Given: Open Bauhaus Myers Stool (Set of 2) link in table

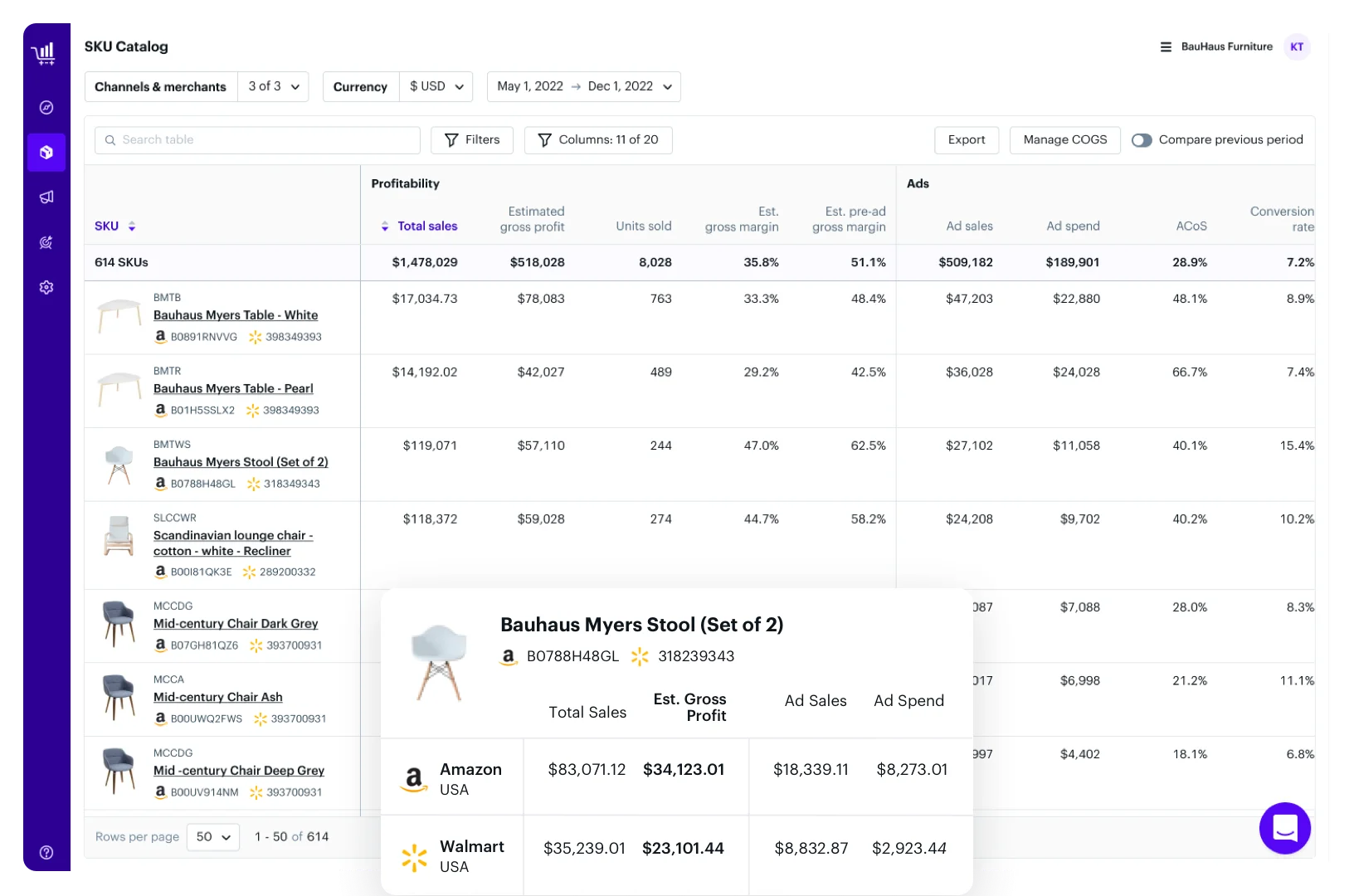Looking at the screenshot, I should 241,462.
